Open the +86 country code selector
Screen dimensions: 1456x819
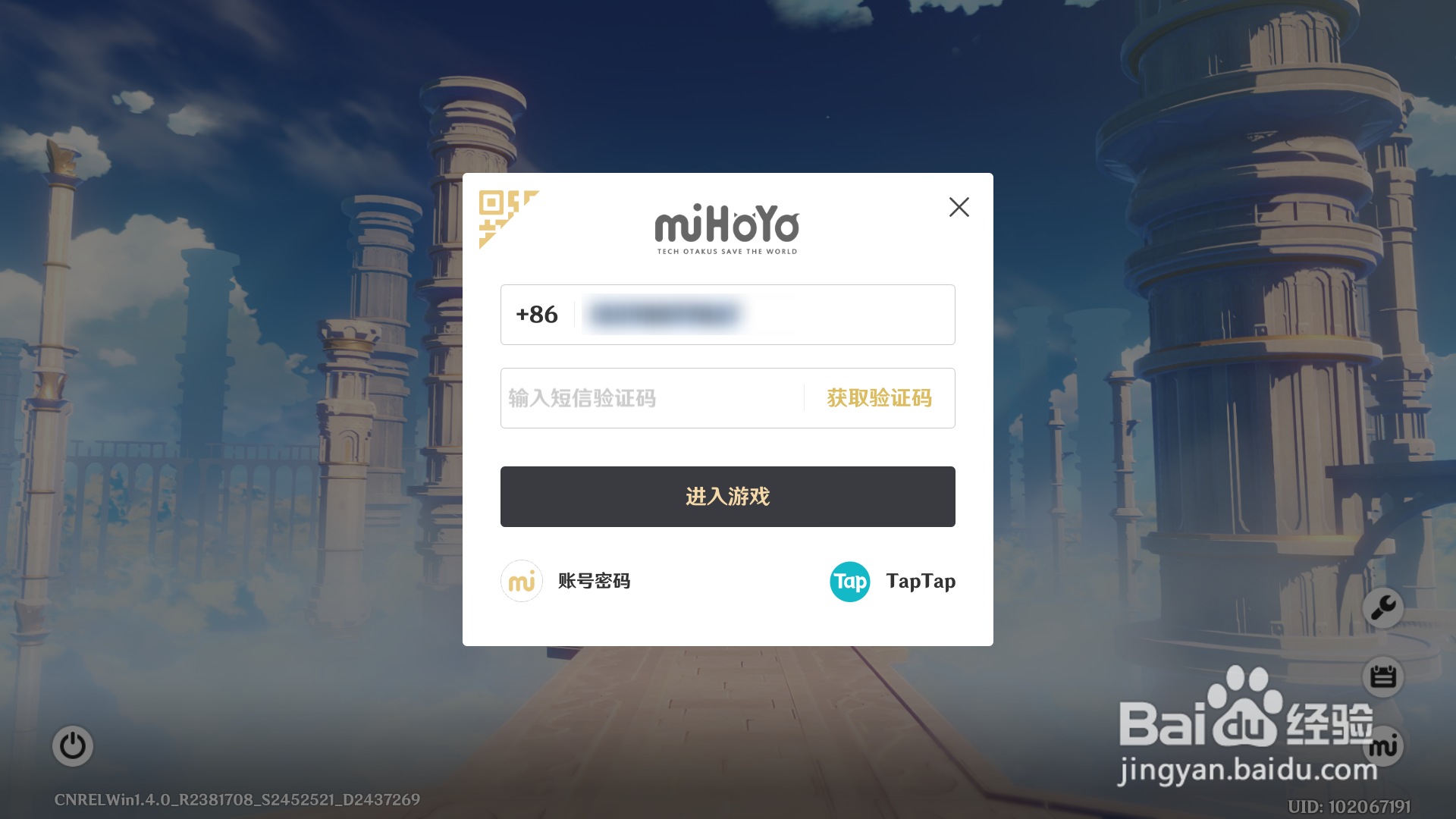click(537, 315)
